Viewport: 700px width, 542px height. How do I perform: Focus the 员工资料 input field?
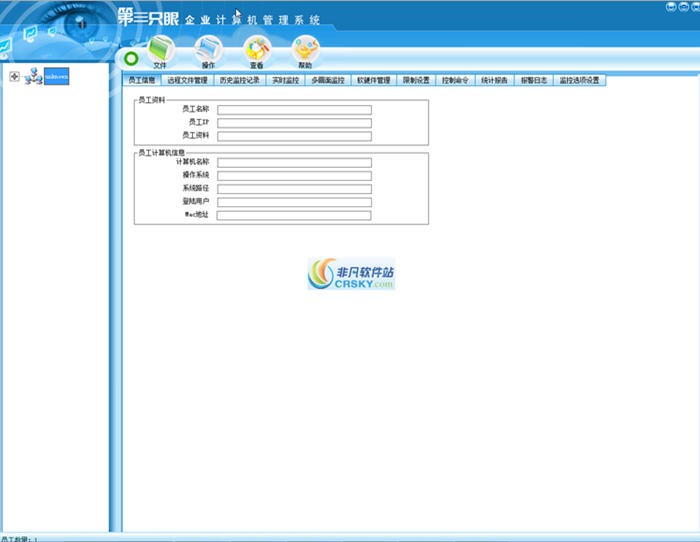(294, 136)
